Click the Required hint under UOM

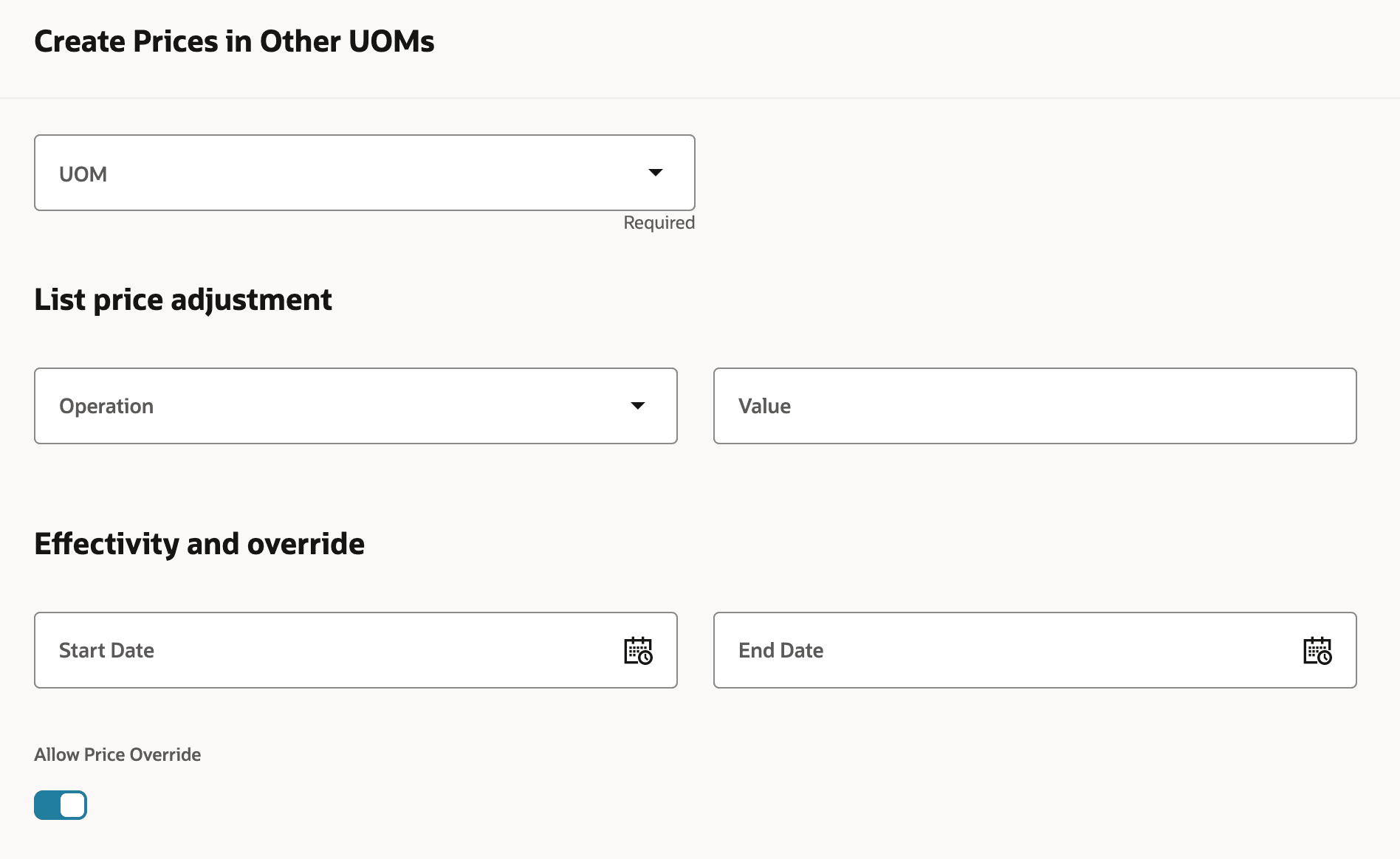659,223
